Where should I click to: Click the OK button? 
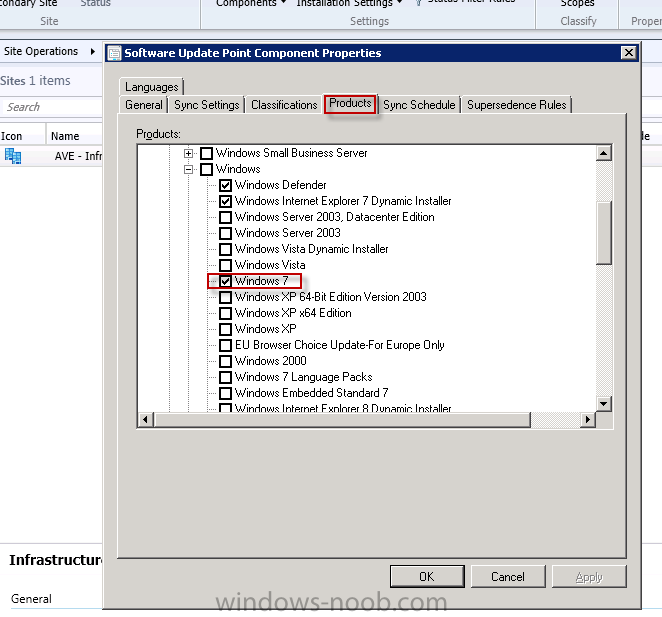coord(427,577)
